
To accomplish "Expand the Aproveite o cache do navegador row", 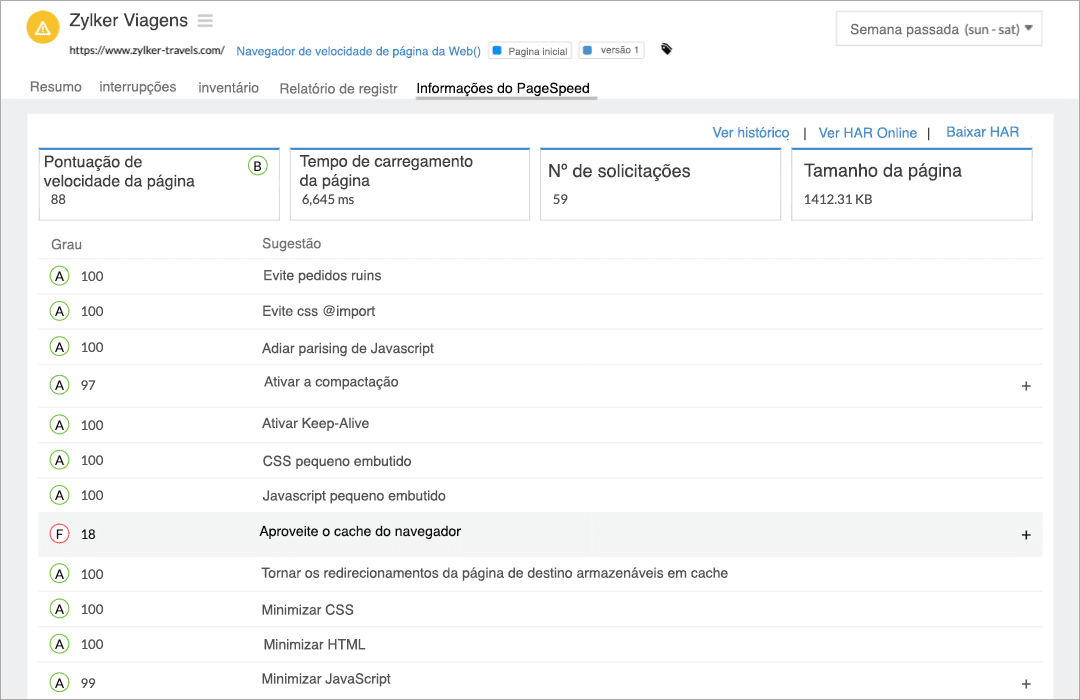I will coord(1026,535).
